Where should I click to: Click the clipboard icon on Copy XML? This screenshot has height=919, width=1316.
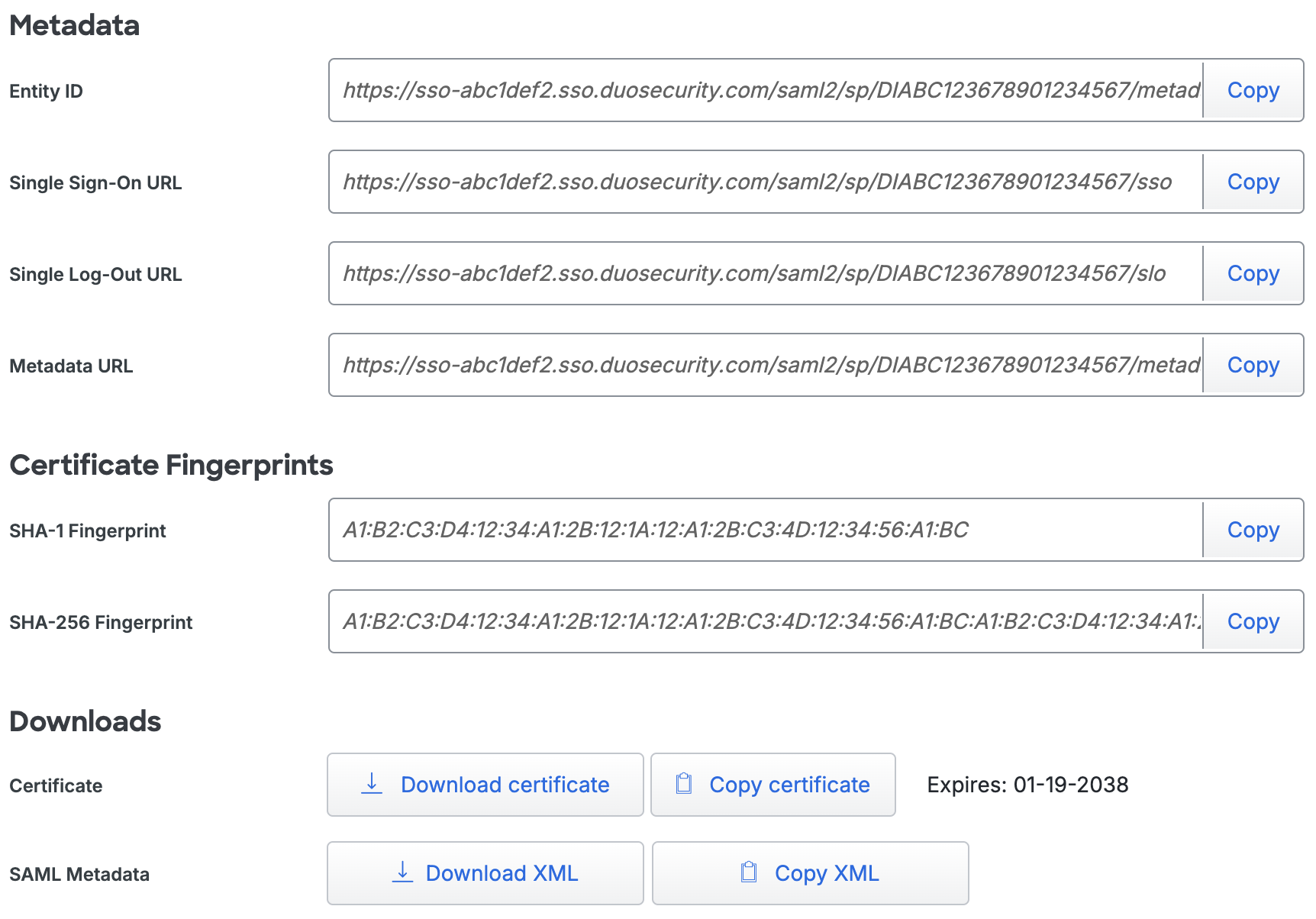(x=750, y=872)
